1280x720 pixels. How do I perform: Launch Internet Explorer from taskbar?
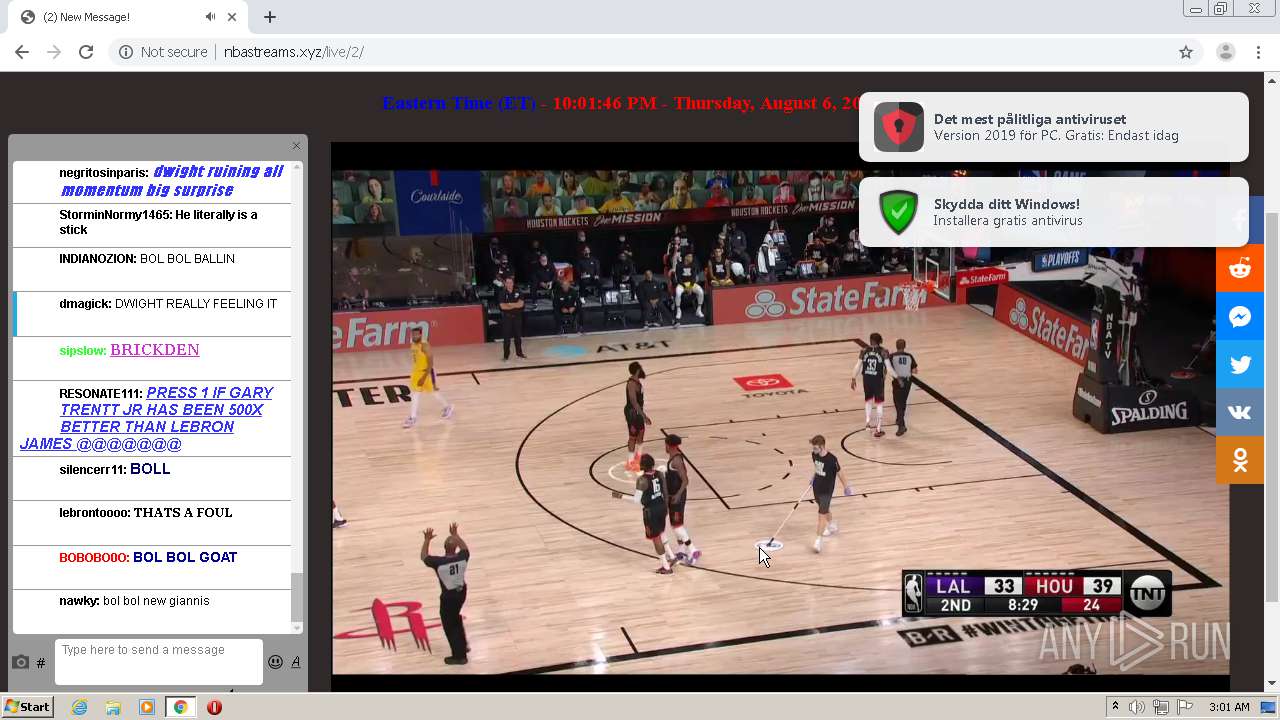(79, 707)
